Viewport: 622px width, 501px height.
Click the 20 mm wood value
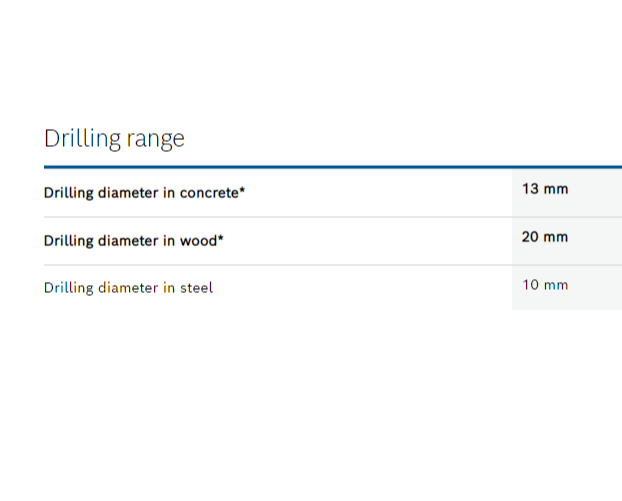[x=545, y=237]
